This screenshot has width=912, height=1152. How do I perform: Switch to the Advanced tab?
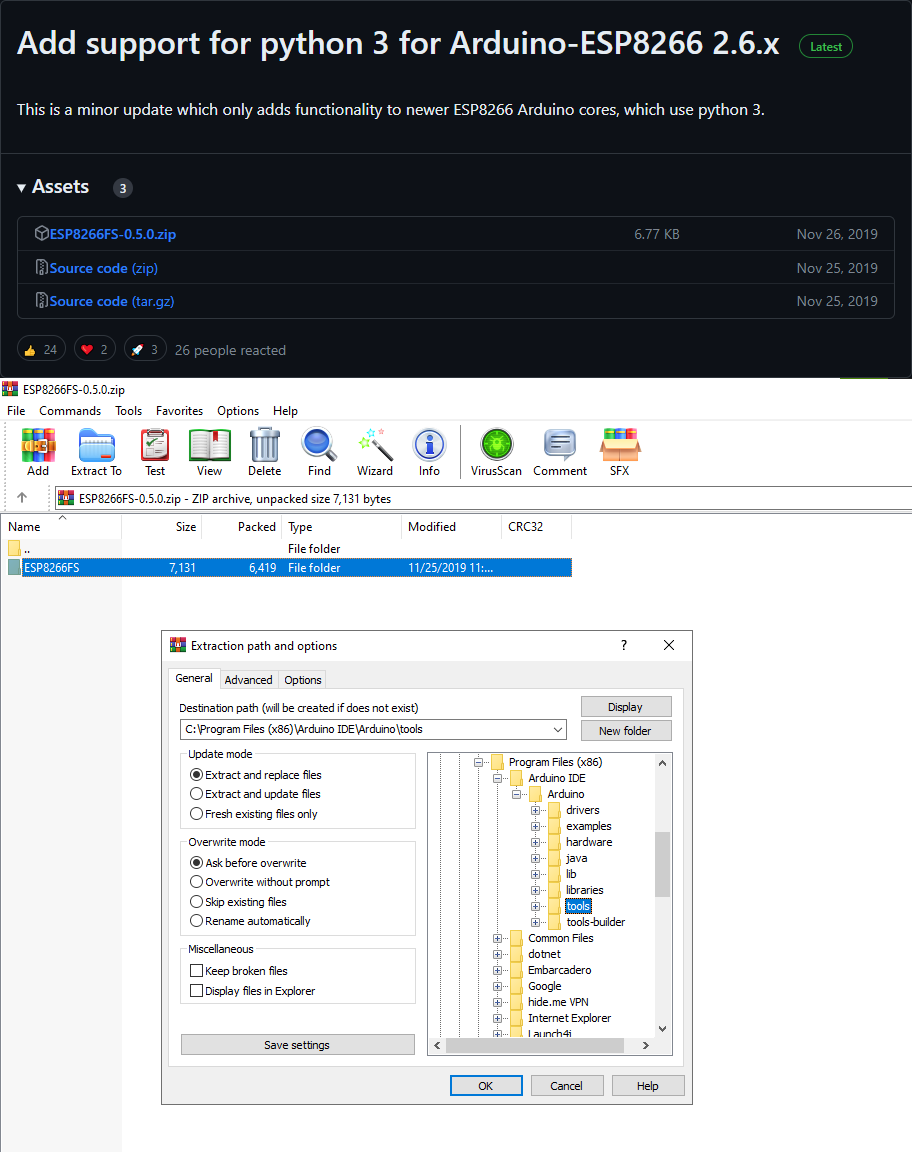248,680
